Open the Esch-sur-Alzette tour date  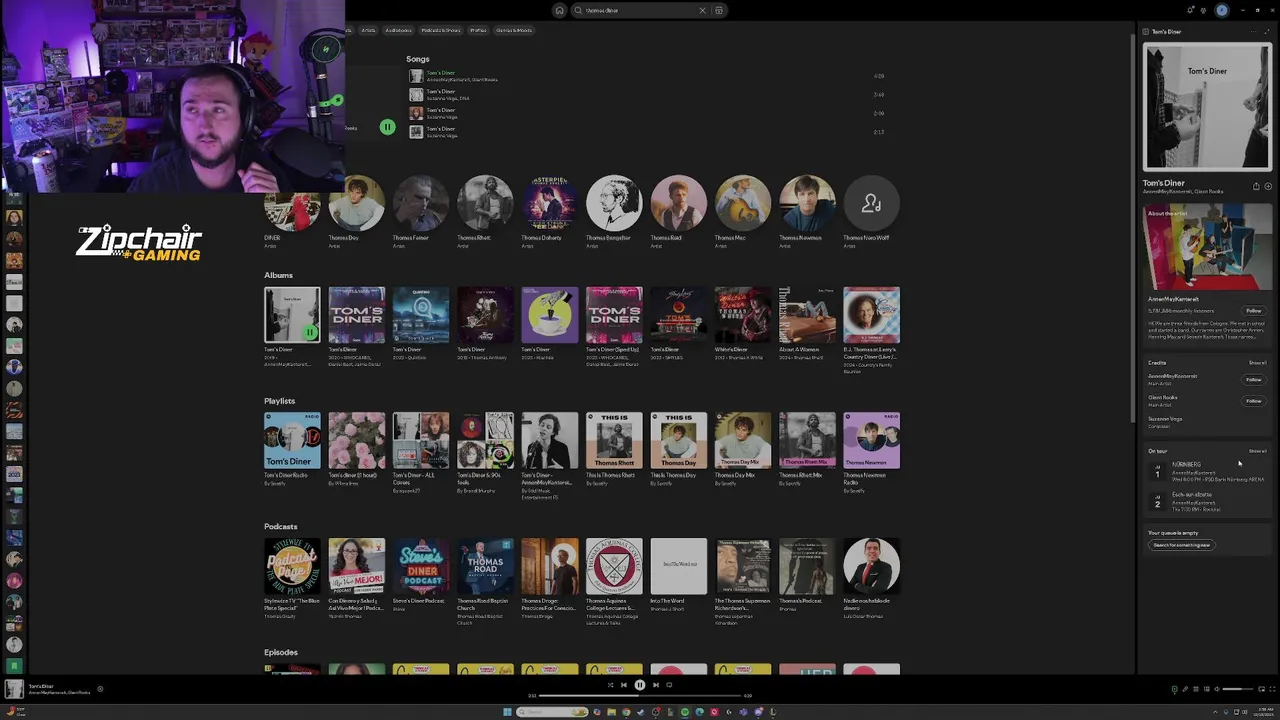pyautogui.click(x=1207, y=502)
